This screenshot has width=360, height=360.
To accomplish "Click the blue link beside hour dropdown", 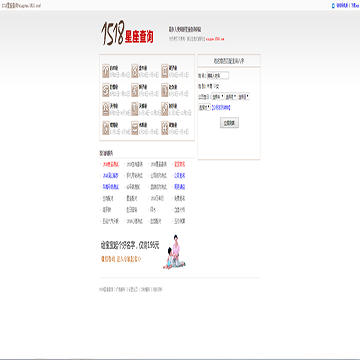I will coord(221,108).
